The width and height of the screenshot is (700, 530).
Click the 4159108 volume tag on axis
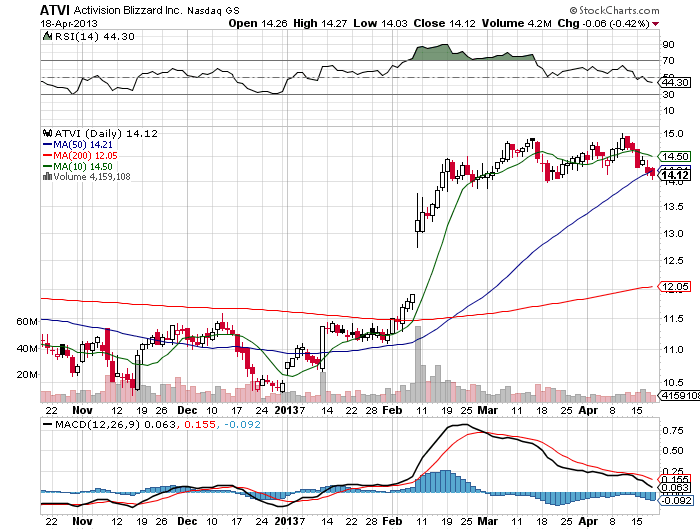click(679, 396)
